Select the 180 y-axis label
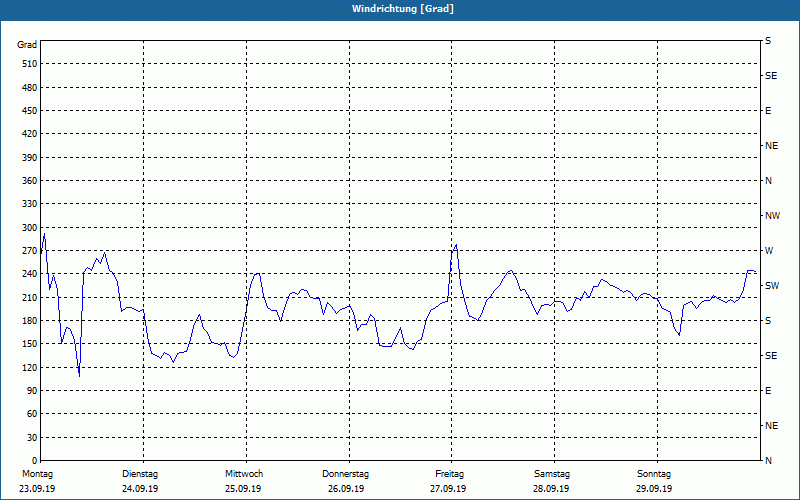 30,321
